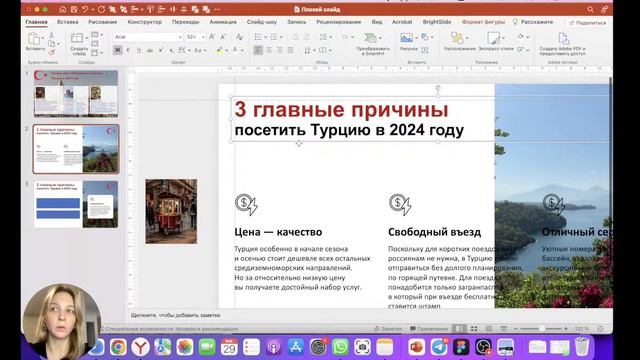Click the Format Painter brush icon
This screenshot has width=640, height=360.
[51, 52]
